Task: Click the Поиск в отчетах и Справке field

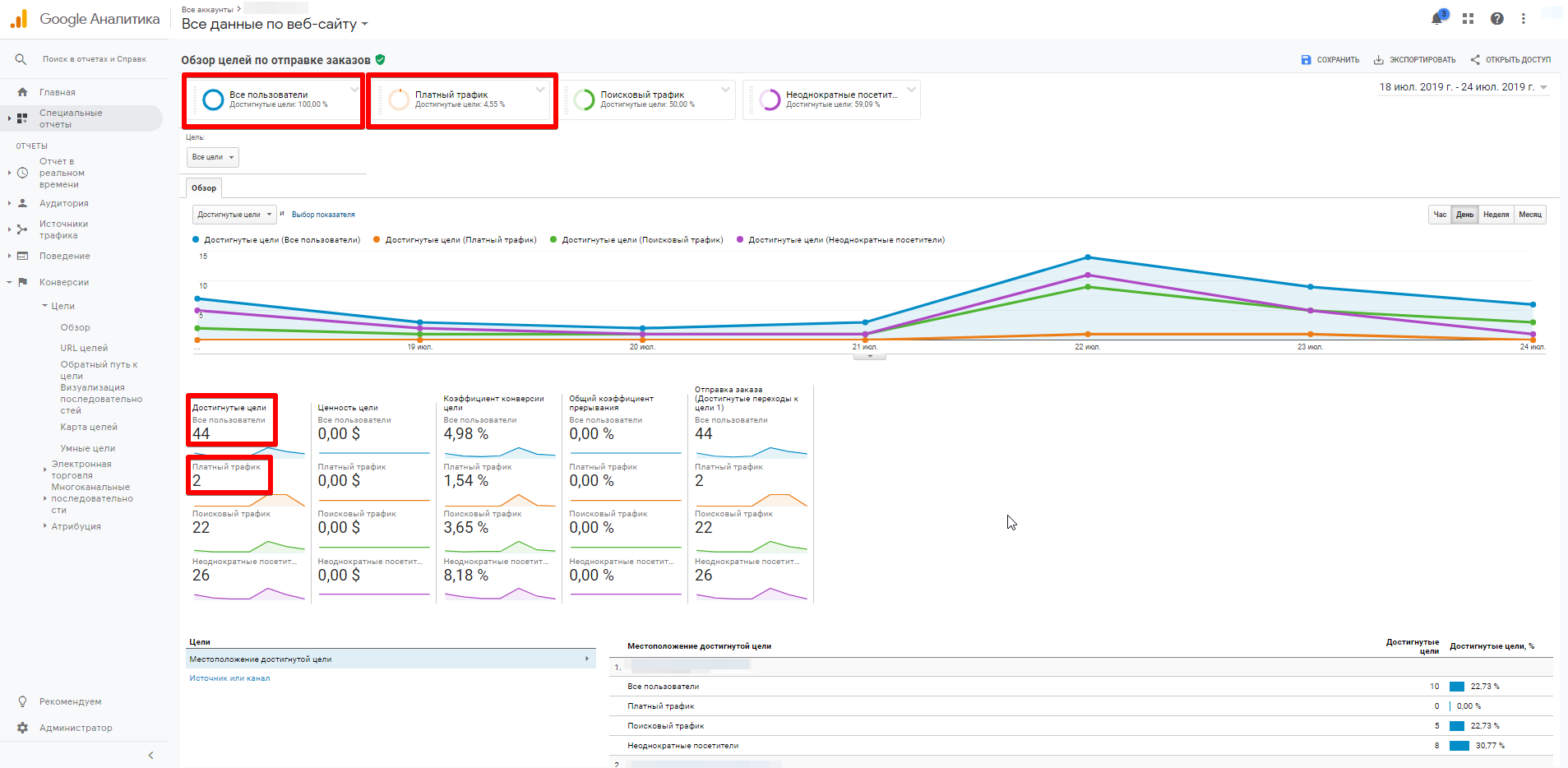Action: pyautogui.click(x=95, y=59)
